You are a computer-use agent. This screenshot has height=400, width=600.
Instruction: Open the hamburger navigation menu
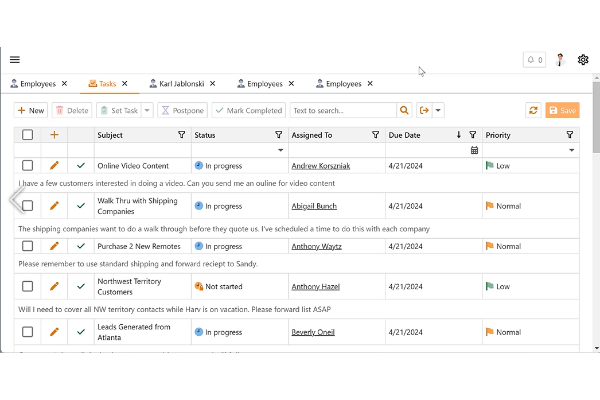(x=15, y=60)
